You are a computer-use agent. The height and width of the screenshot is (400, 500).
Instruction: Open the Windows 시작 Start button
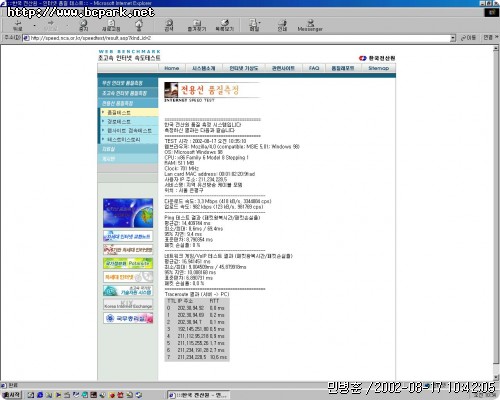tap(11, 395)
